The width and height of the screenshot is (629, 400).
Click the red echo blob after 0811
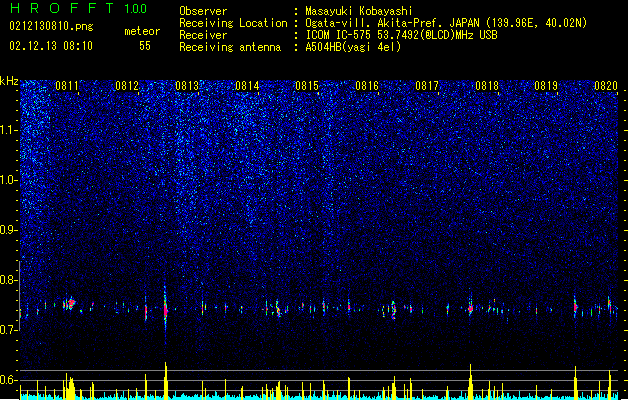click(71, 303)
